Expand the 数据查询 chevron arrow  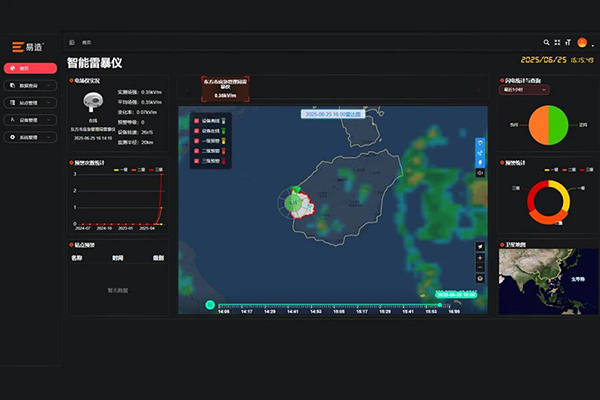[49, 85]
